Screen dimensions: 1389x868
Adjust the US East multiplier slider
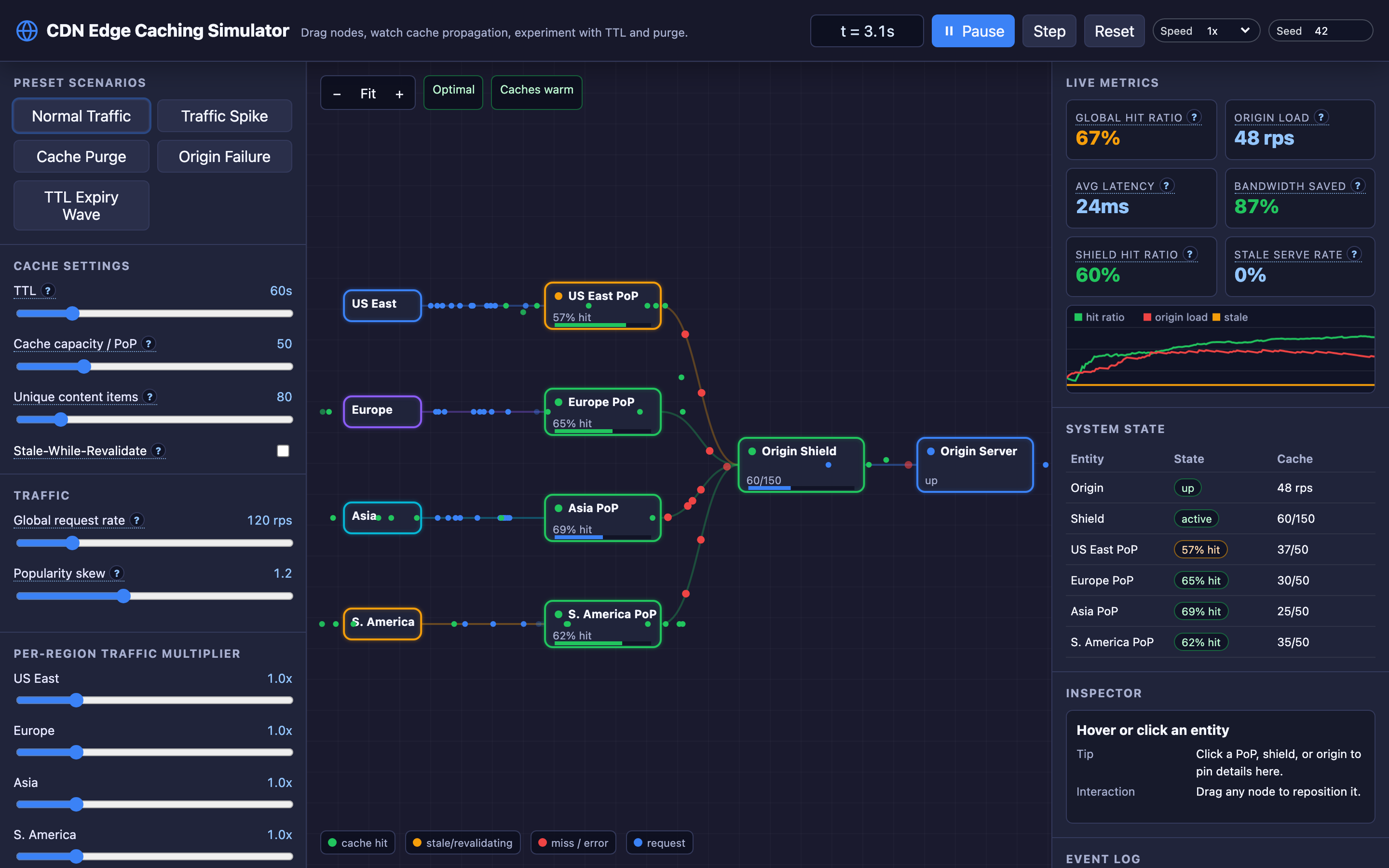click(x=154, y=700)
